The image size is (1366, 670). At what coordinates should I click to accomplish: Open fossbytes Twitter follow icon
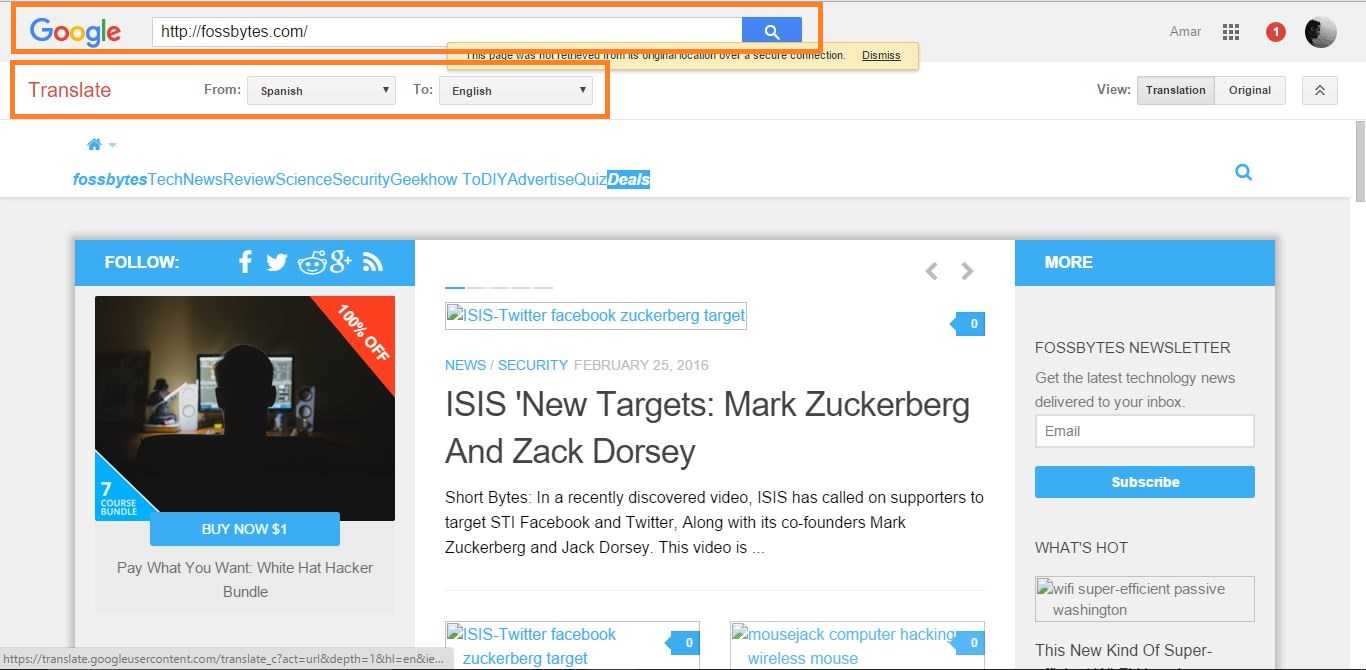pos(277,262)
